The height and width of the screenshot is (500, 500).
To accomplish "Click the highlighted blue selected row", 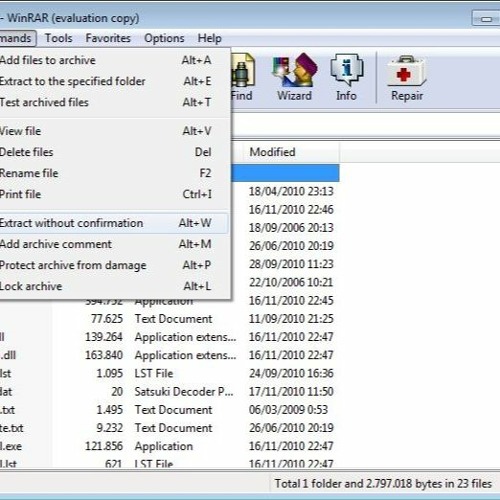I will point(285,173).
